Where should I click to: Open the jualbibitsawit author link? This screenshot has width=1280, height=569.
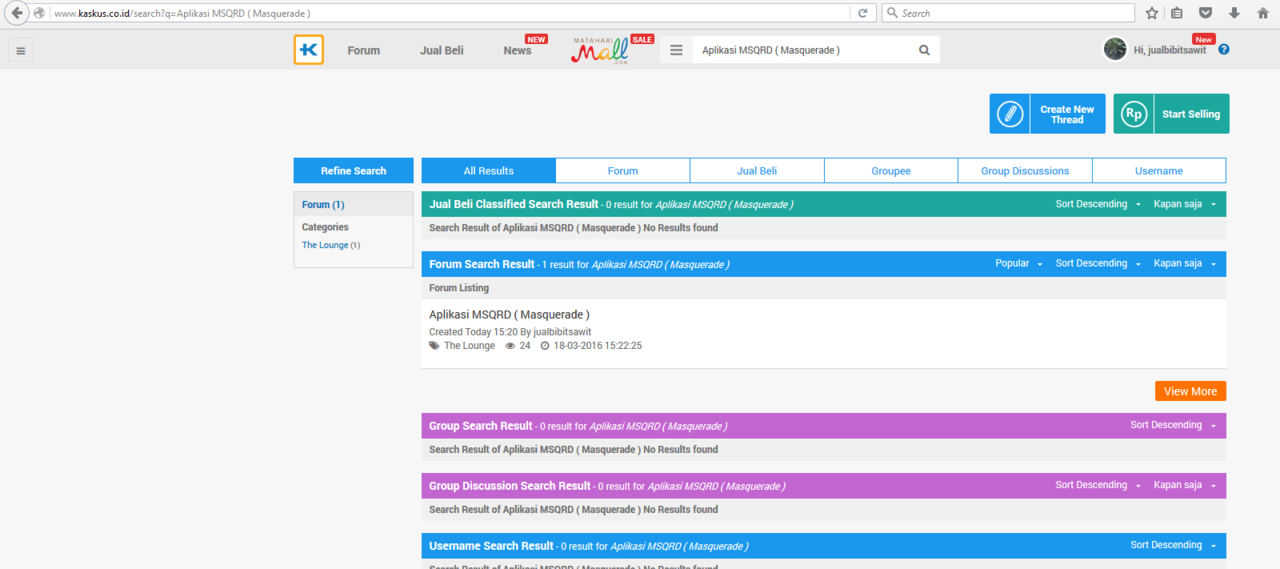point(562,332)
